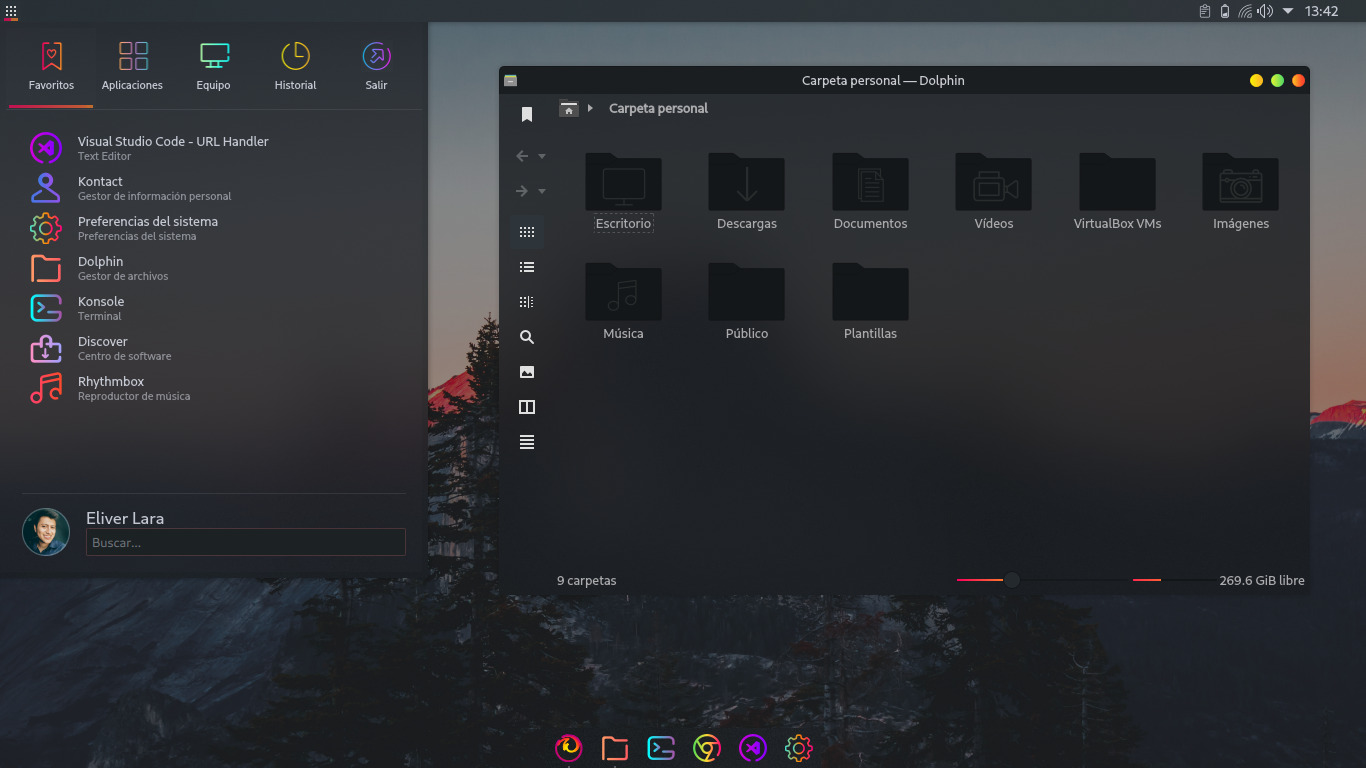The width and height of the screenshot is (1366, 768).
Task: Click the Buscar search field in launcher
Action: (x=245, y=542)
